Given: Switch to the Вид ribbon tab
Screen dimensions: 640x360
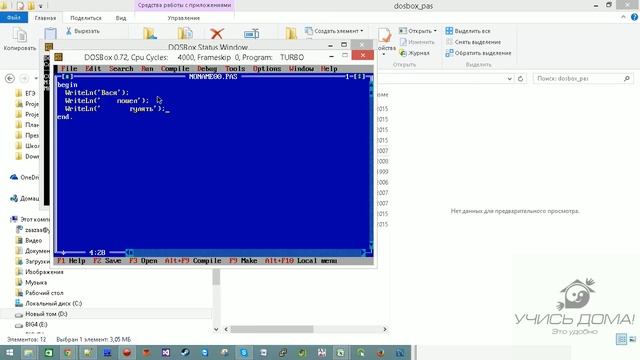Looking at the screenshot, I should coord(121,18).
